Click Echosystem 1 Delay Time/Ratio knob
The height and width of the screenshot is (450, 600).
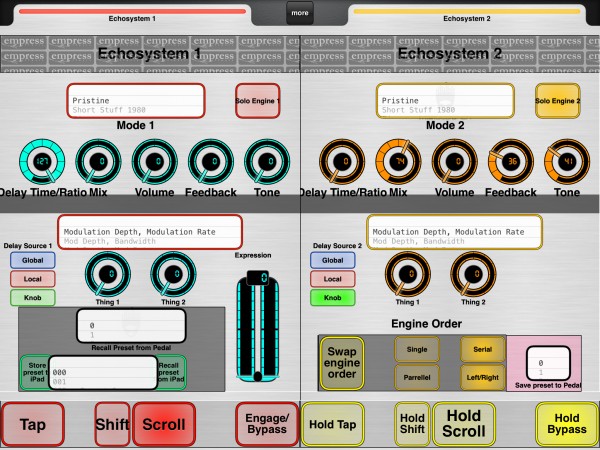(x=42, y=161)
